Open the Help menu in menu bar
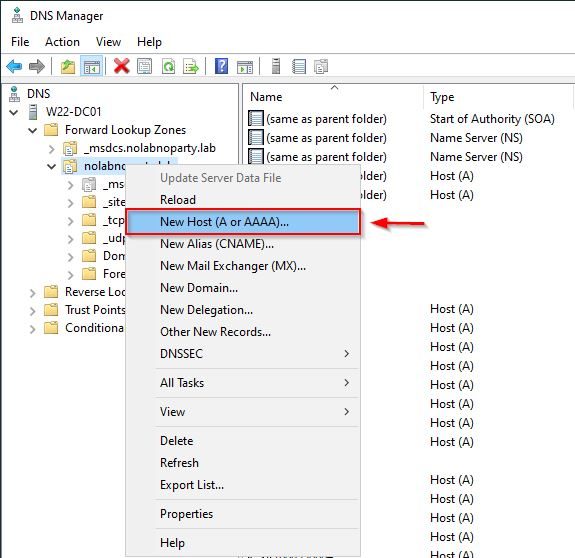This screenshot has width=575, height=558. pos(149,42)
